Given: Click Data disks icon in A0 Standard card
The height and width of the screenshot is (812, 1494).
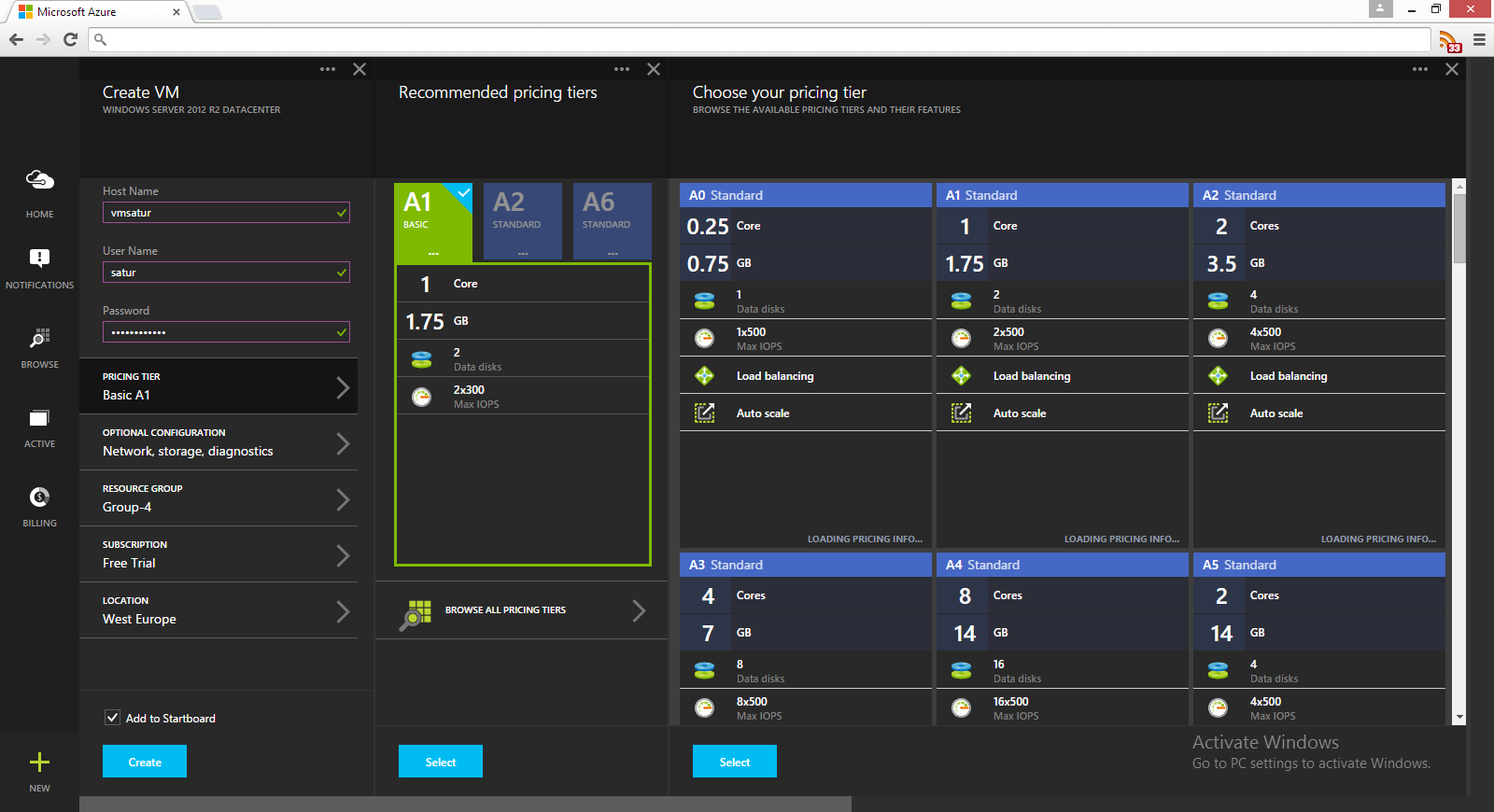Looking at the screenshot, I should 704,301.
